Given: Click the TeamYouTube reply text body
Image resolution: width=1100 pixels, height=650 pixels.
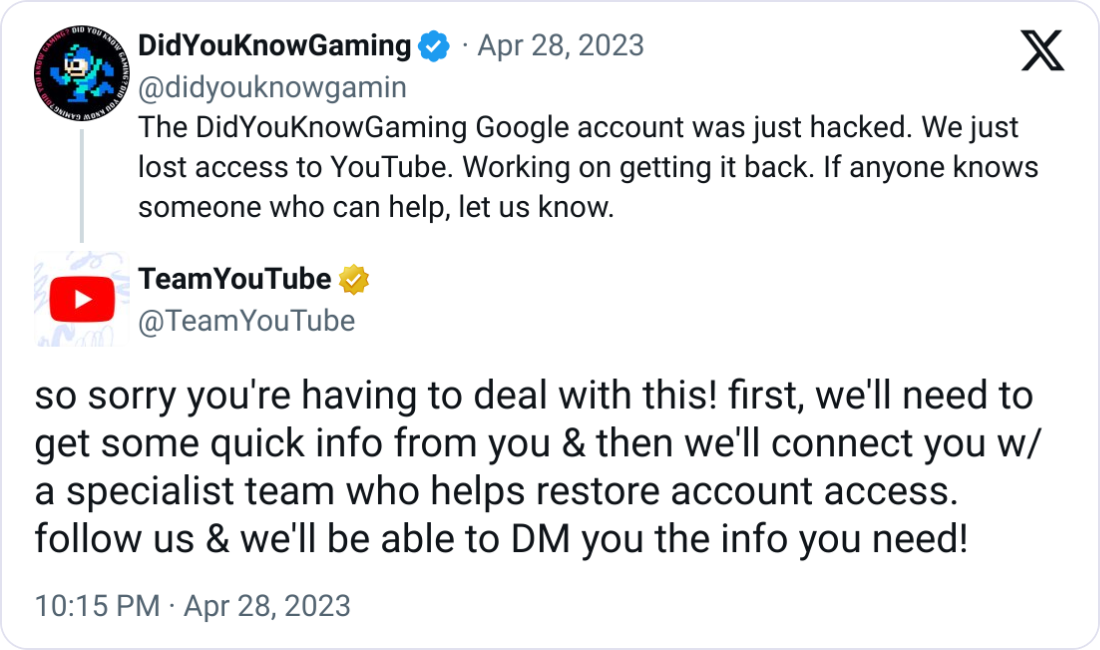Looking at the screenshot, I should [538, 467].
